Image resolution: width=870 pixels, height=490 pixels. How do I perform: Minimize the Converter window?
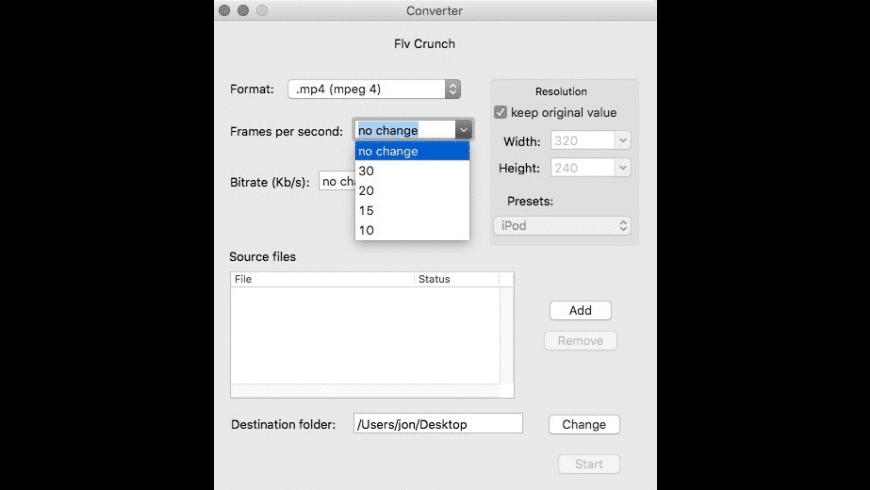(x=243, y=11)
